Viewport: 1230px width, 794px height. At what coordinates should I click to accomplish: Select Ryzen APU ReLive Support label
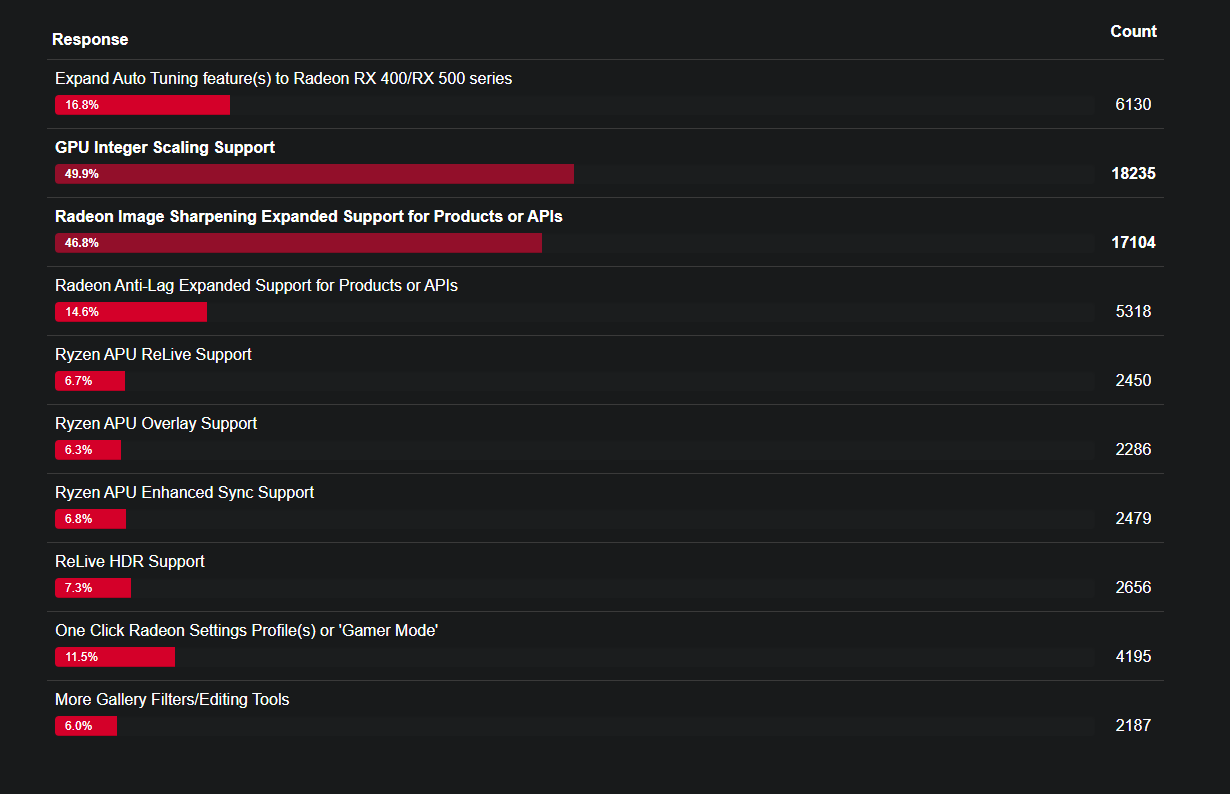coord(153,354)
